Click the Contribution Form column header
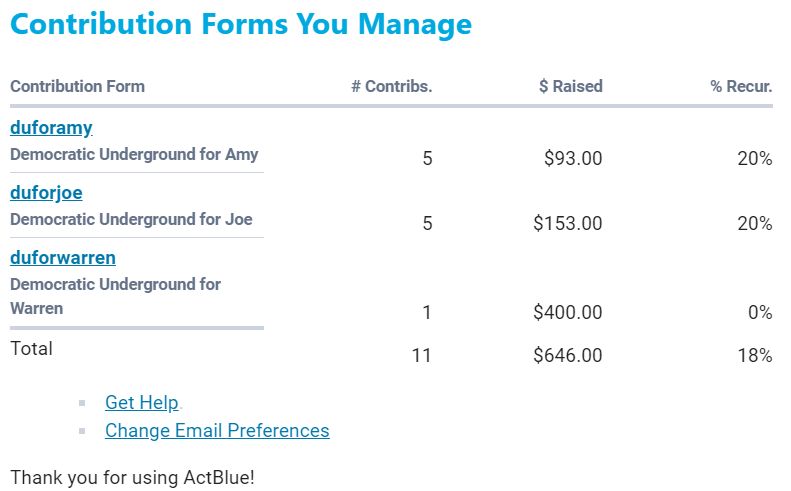 (x=77, y=86)
